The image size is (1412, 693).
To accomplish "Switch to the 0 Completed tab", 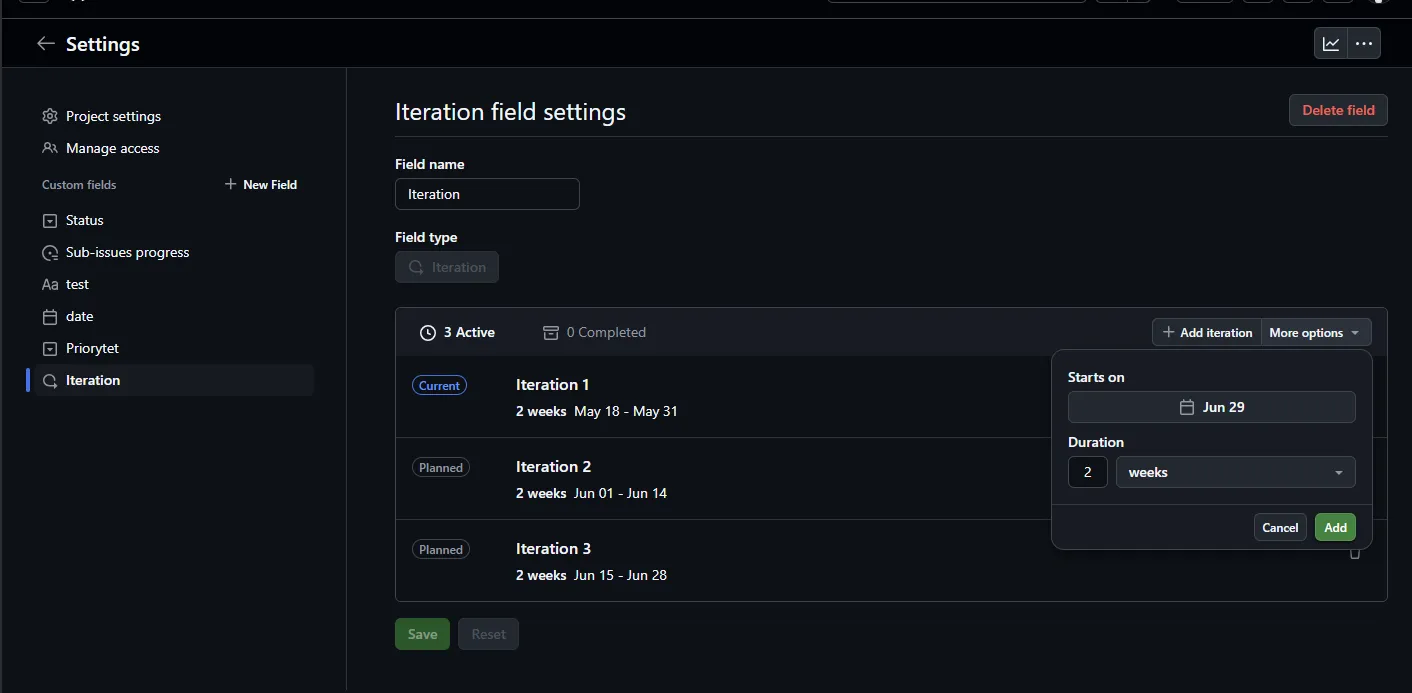I will tap(594, 332).
